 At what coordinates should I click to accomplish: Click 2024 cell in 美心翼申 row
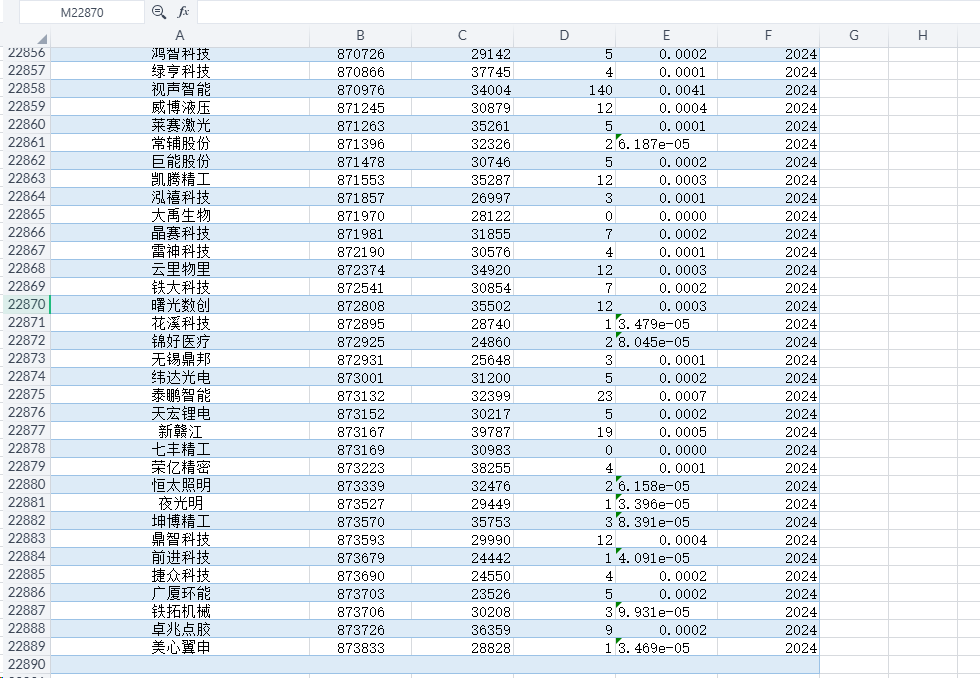(768, 647)
